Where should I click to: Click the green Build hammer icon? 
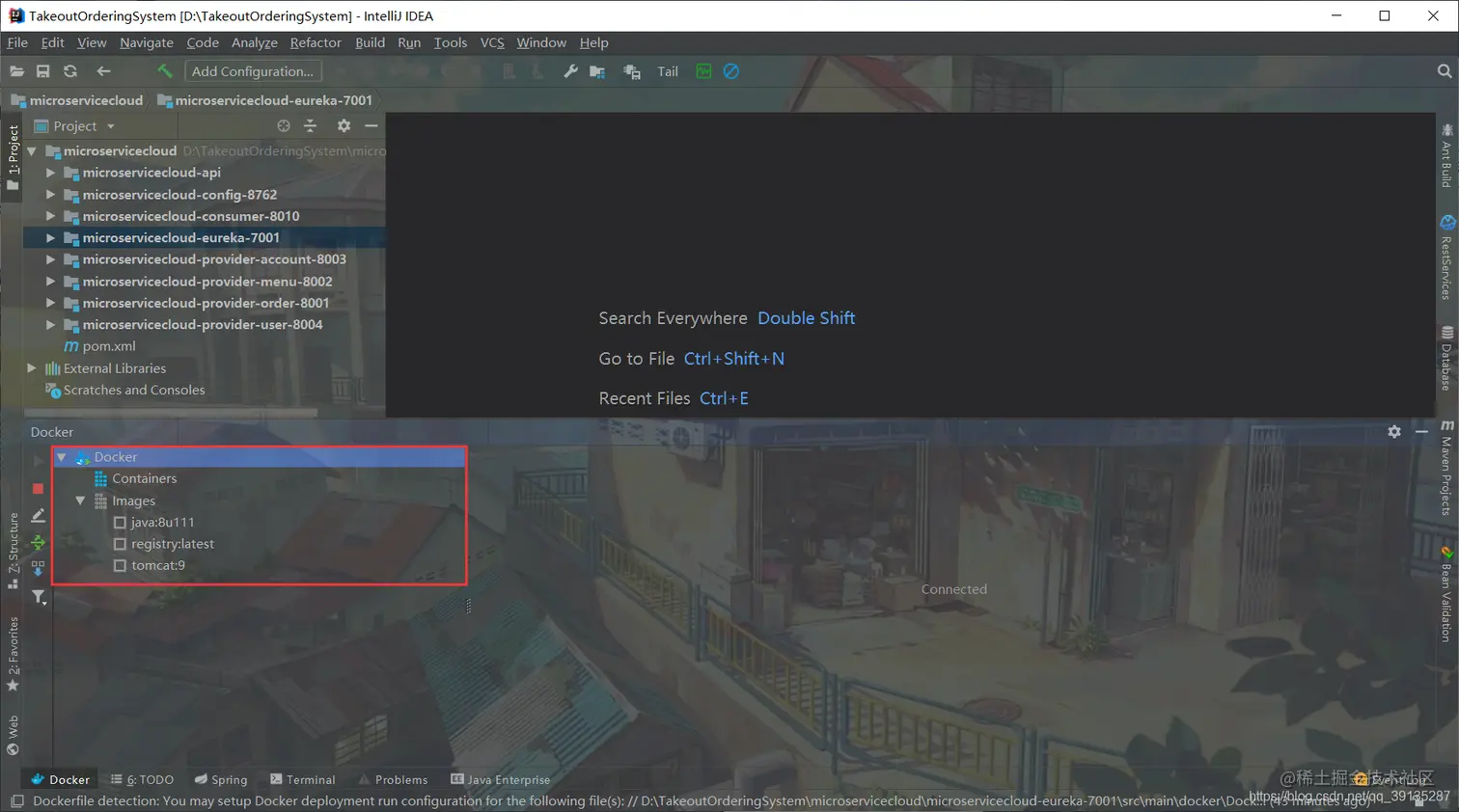tap(165, 71)
